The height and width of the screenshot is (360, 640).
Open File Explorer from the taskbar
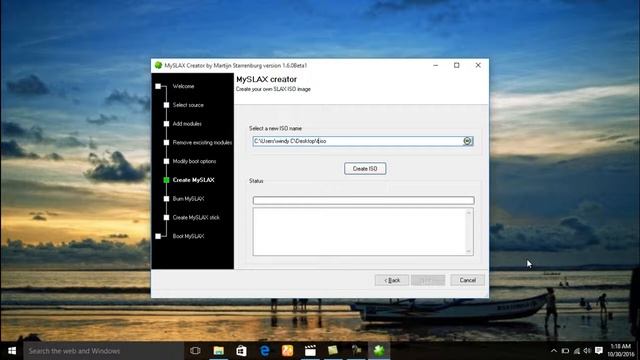point(219,351)
